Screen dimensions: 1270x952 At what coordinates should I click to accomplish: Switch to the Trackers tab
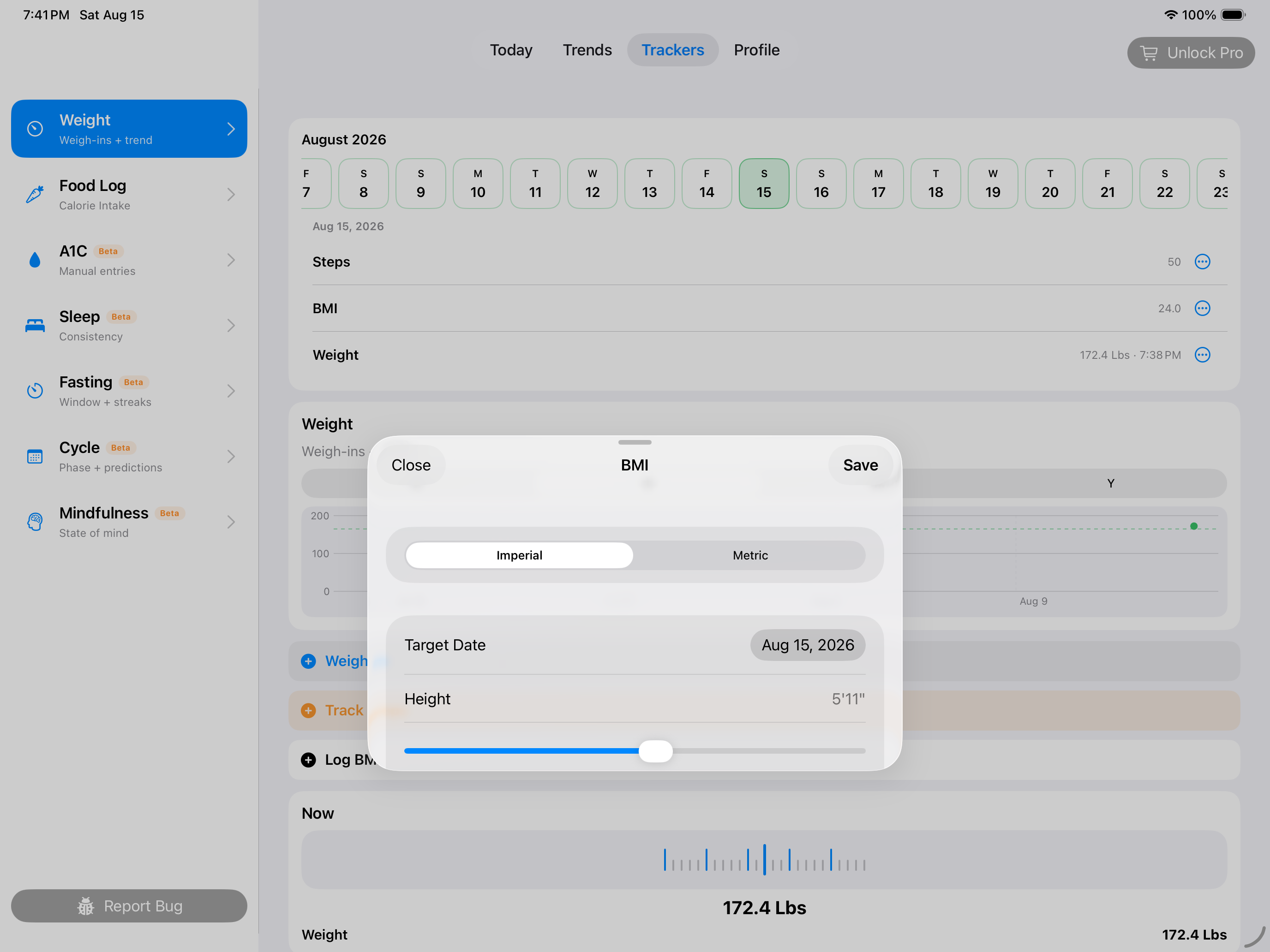coord(672,50)
